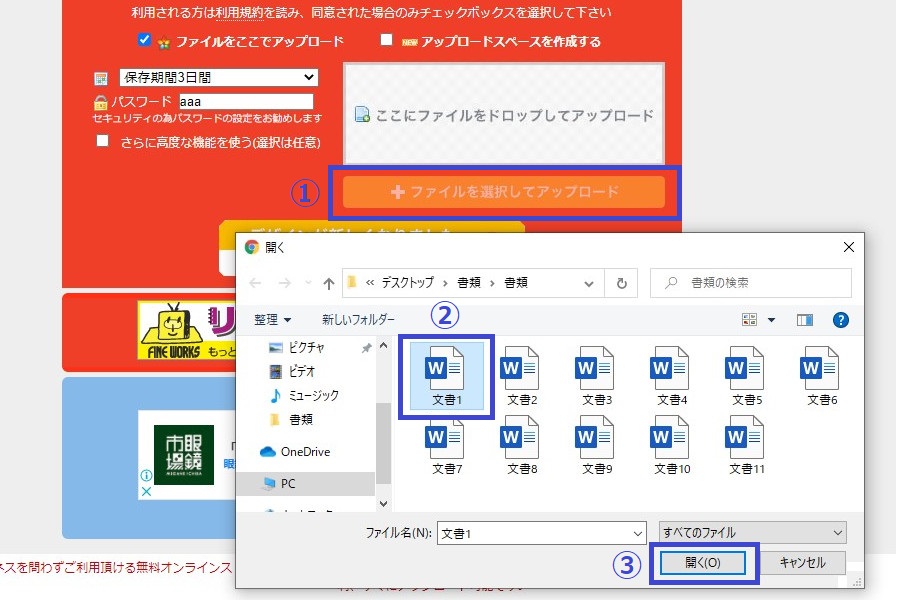This screenshot has height=600, width=900.
Task: Open the 整理 menu
Action: [x=272, y=320]
